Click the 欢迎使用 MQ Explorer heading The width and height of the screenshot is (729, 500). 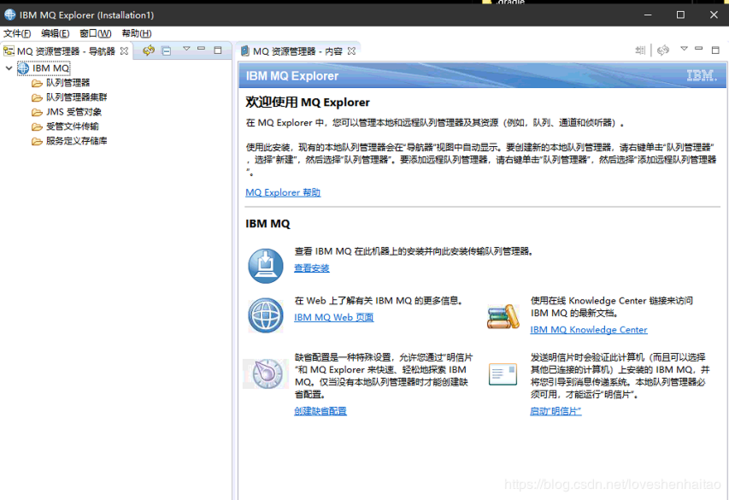[x=308, y=102]
